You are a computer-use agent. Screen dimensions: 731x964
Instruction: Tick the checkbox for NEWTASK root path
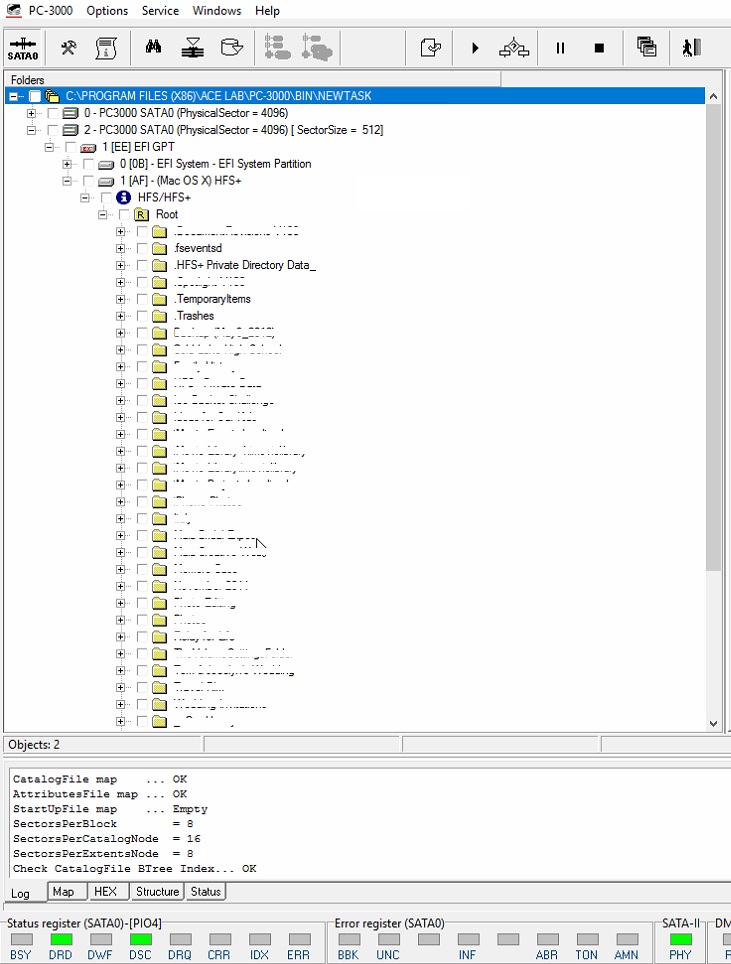[34, 96]
